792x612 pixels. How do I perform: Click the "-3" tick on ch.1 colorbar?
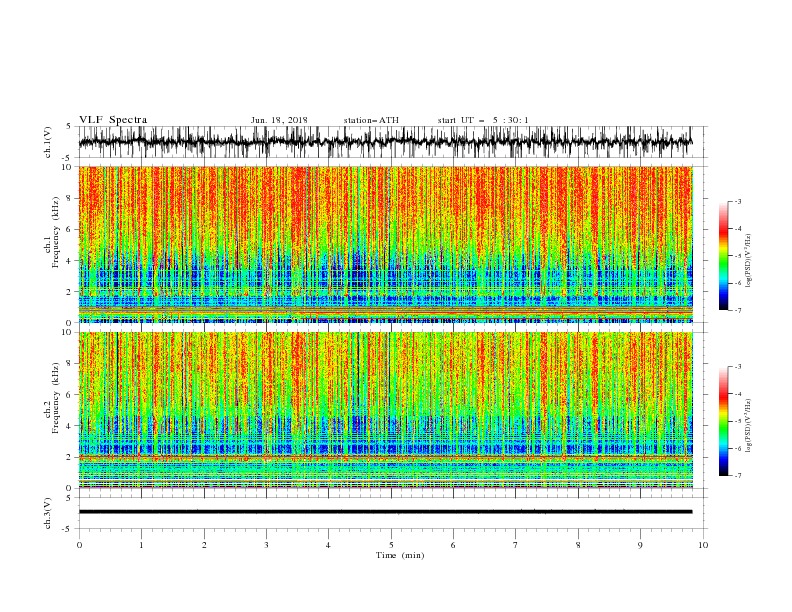tap(738, 201)
